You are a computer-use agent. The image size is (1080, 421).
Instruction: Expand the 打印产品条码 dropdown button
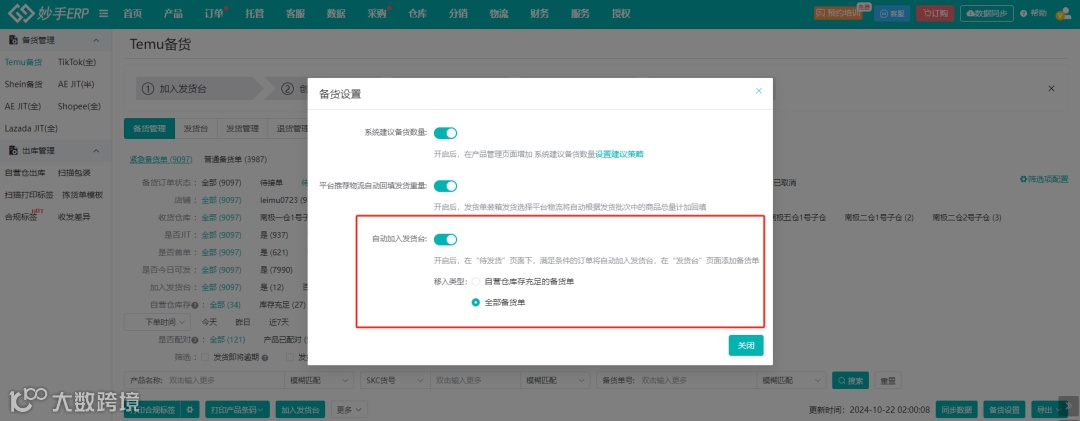point(238,409)
